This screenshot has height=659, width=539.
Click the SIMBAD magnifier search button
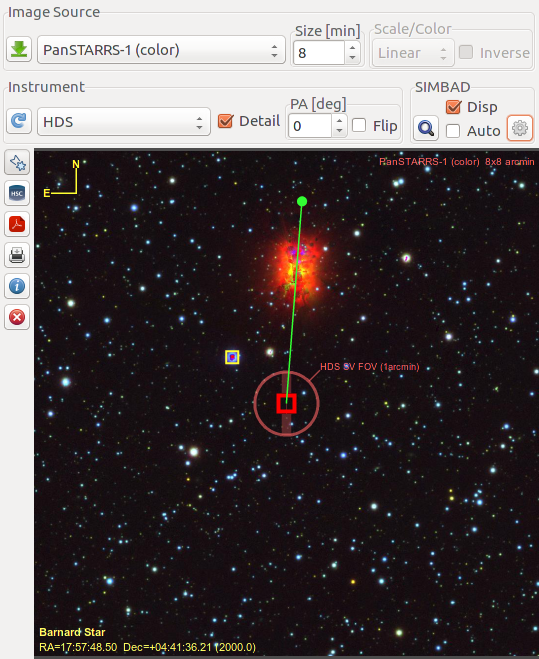pos(426,128)
